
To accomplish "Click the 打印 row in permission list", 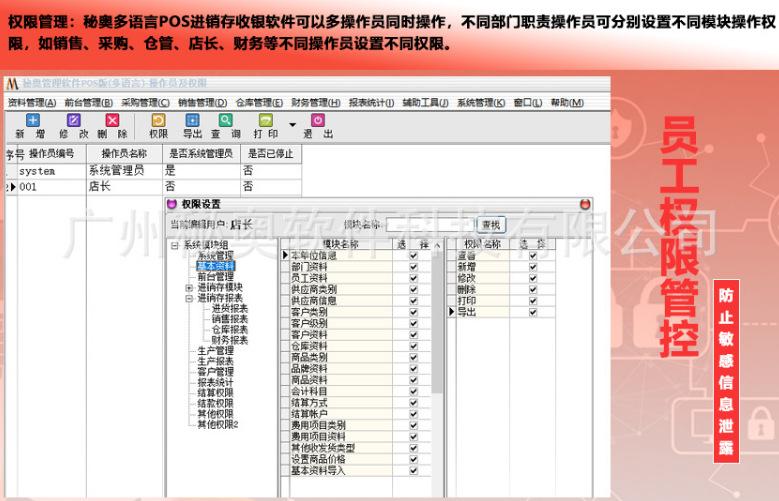I will (501, 301).
